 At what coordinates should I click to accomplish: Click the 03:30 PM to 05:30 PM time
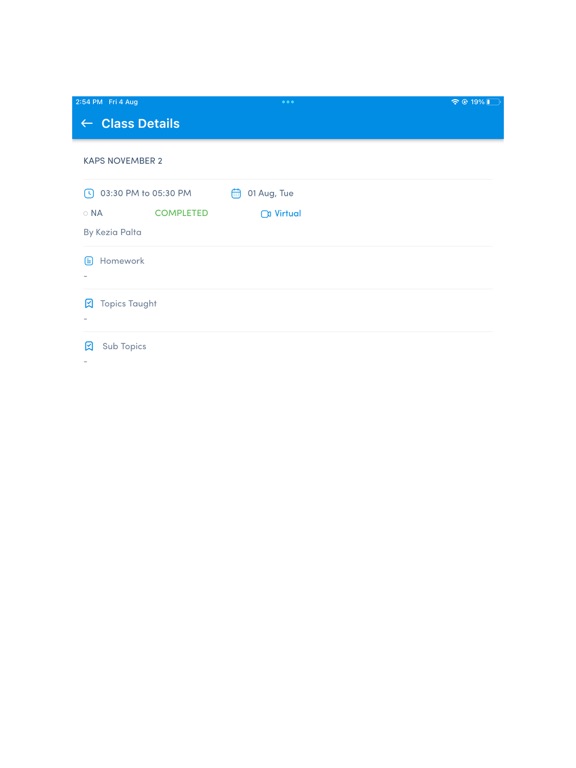(x=146, y=193)
